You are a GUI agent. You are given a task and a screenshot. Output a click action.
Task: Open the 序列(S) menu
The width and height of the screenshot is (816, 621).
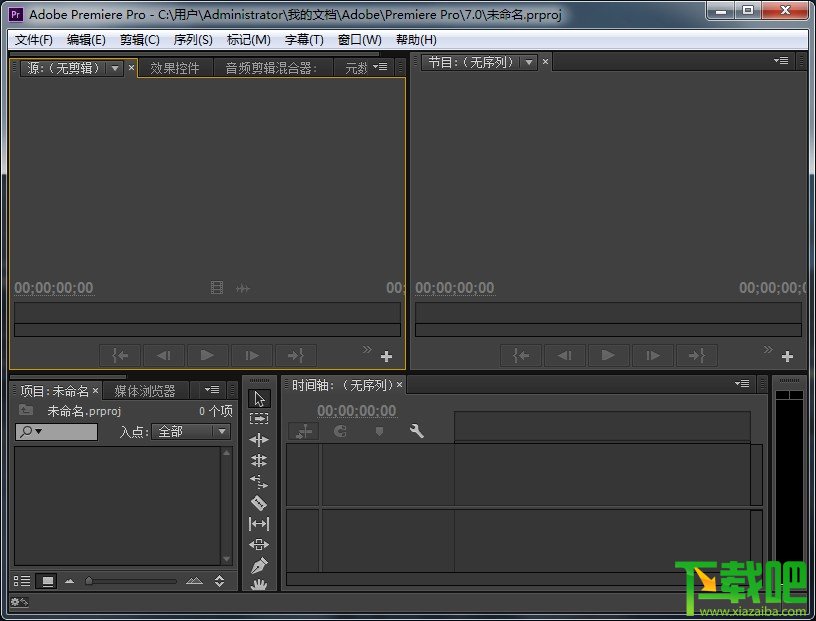coord(193,40)
